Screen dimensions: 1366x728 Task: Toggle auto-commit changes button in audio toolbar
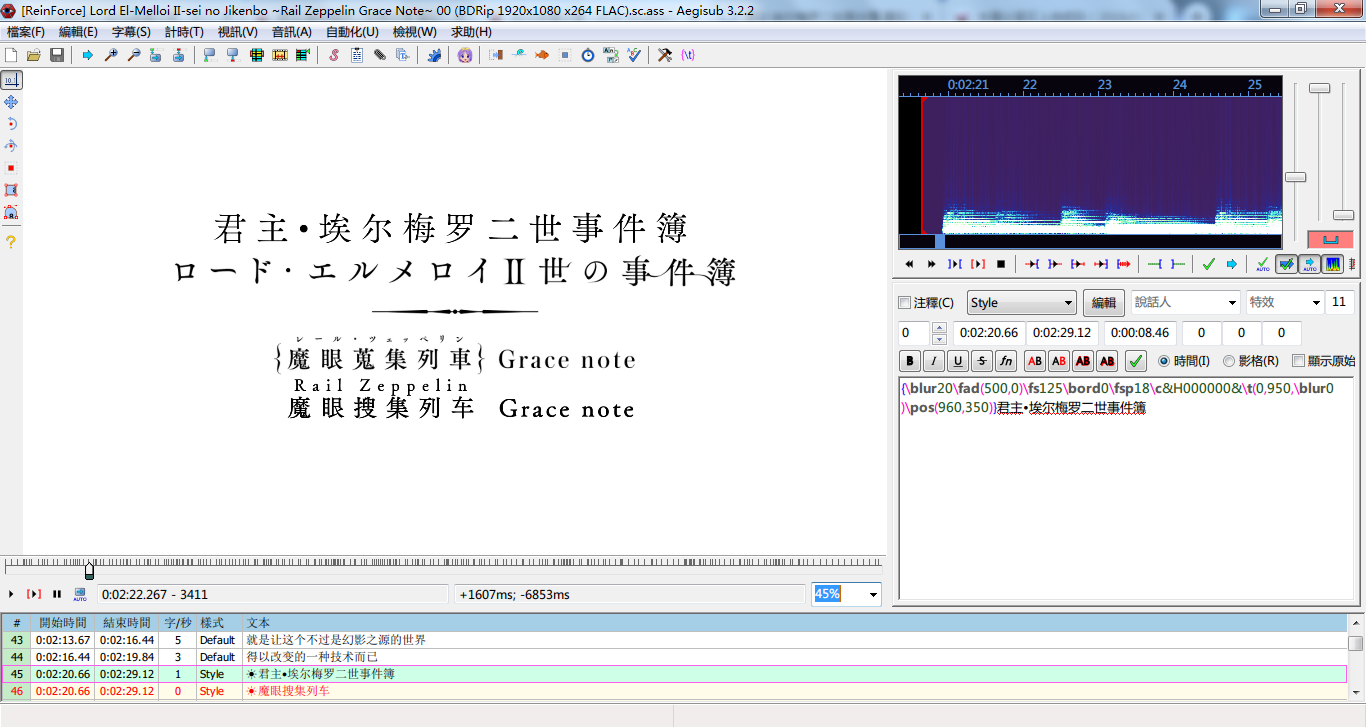[x=1263, y=264]
